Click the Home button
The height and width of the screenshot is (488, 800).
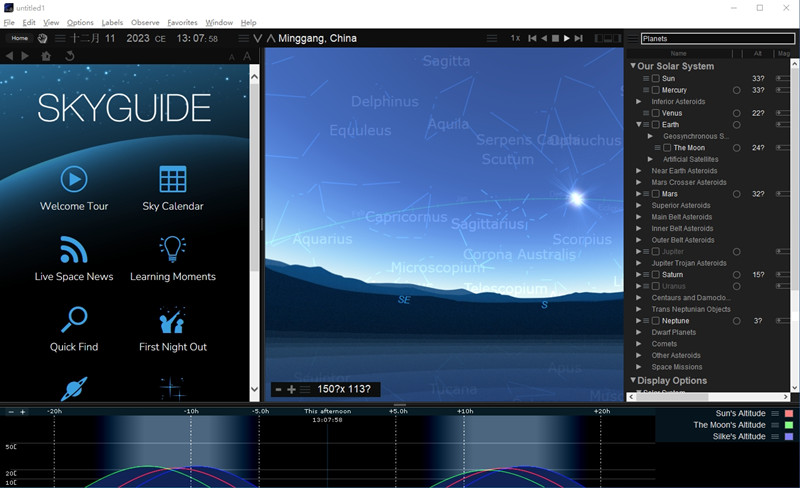coord(19,38)
